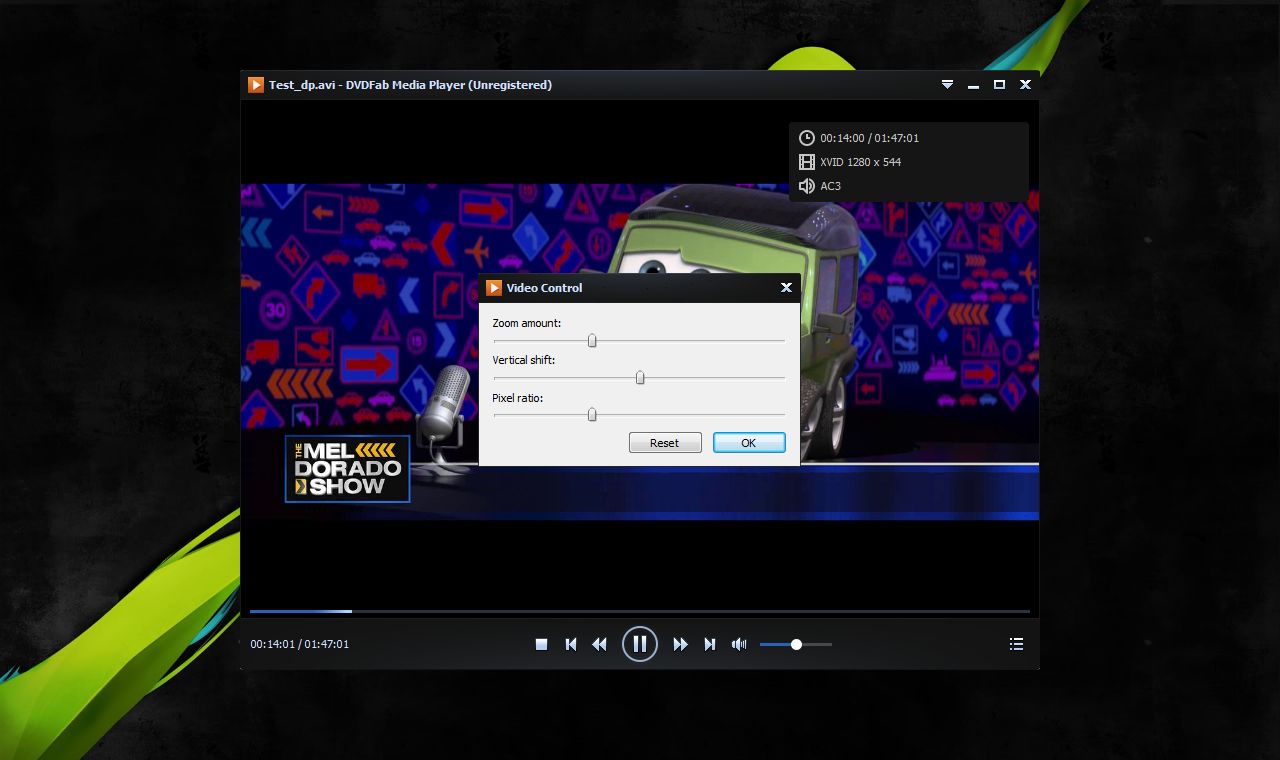Maximize the media player window
Image resolution: width=1280 pixels, height=760 pixels.
pos(999,85)
